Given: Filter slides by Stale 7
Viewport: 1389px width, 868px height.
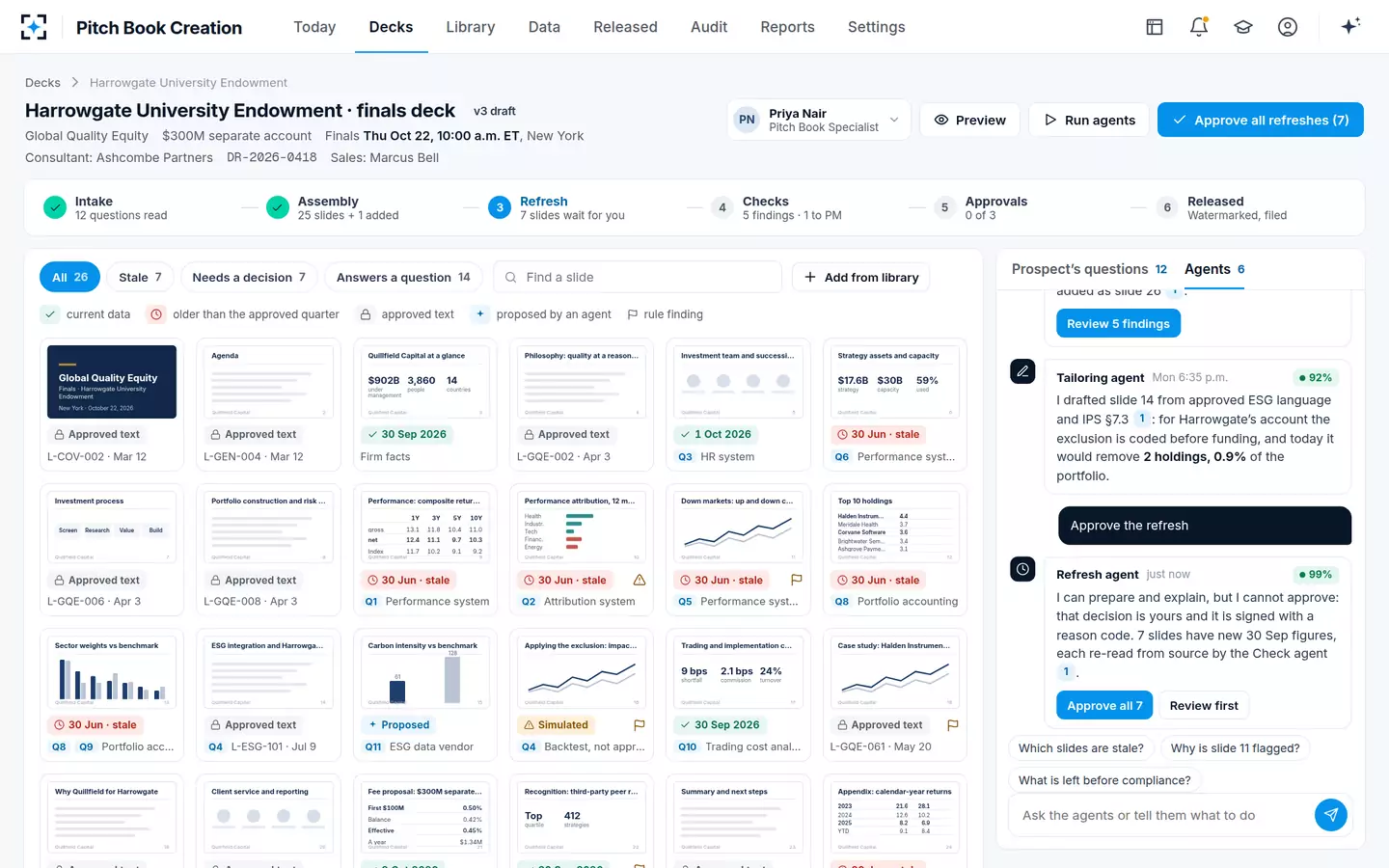Looking at the screenshot, I should [140, 277].
